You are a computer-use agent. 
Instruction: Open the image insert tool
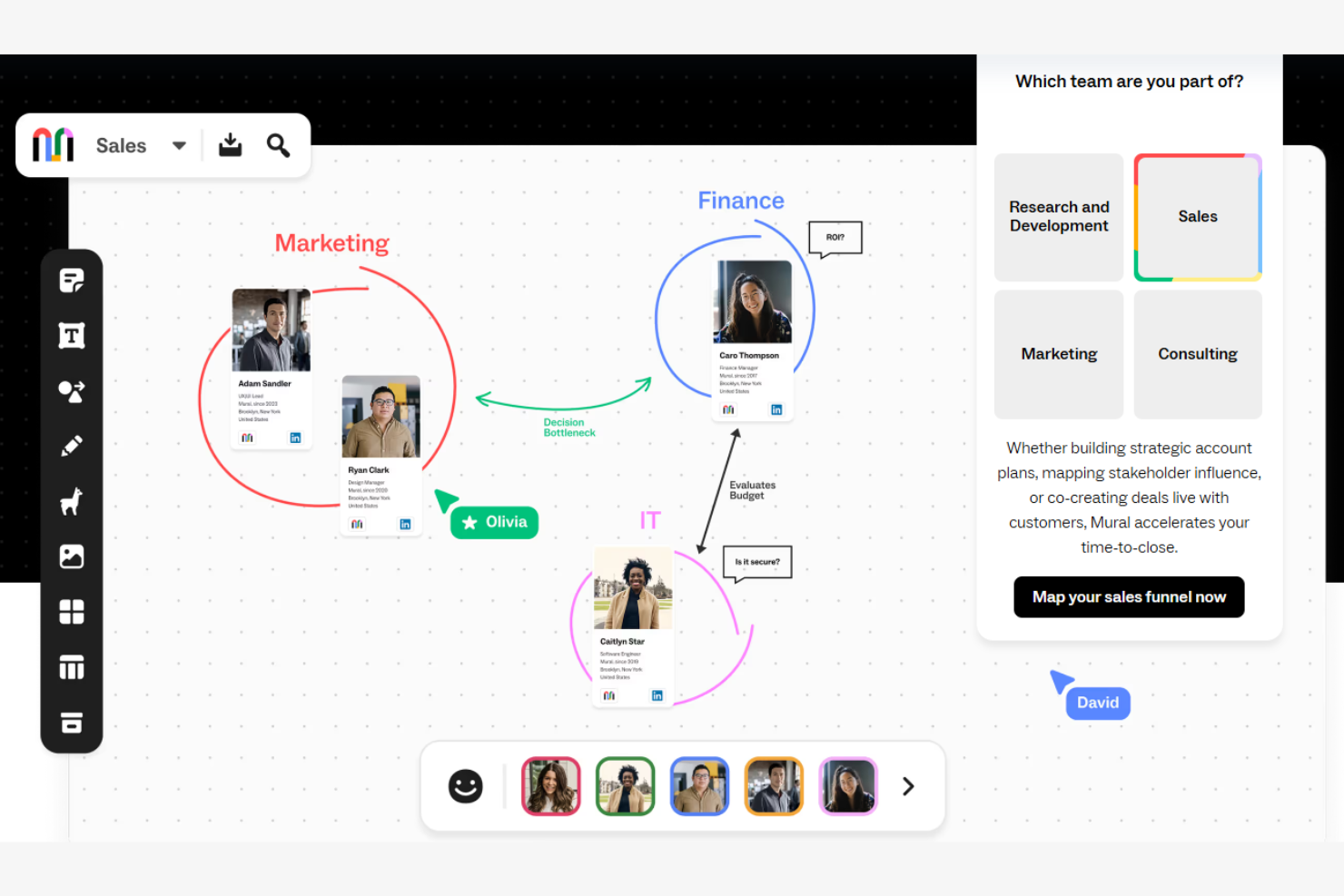[72, 556]
